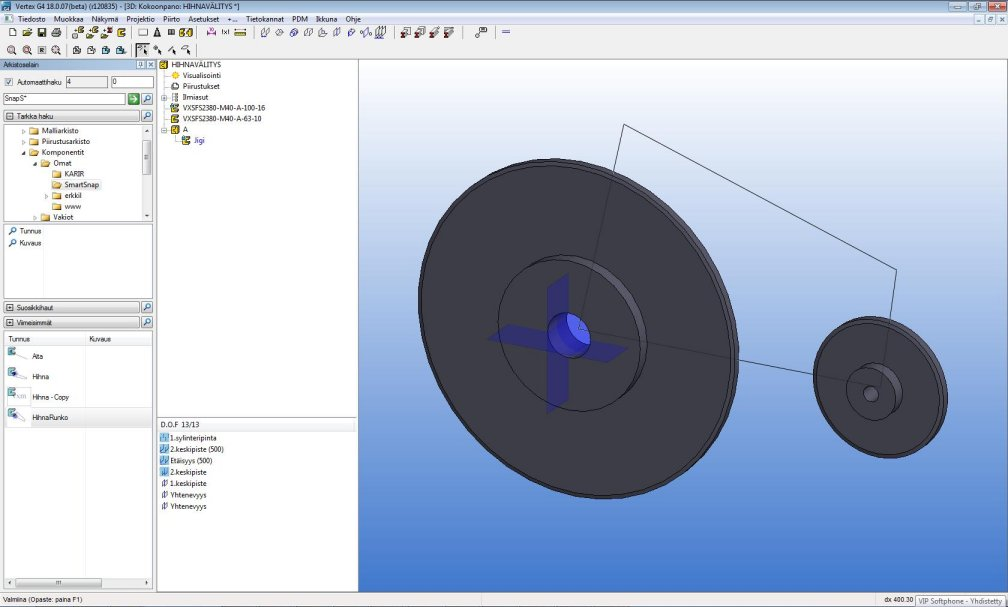This screenshot has height=607, width=1008.
Task: Click magnifier icon beside Tarkka haku
Action: click(147, 116)
